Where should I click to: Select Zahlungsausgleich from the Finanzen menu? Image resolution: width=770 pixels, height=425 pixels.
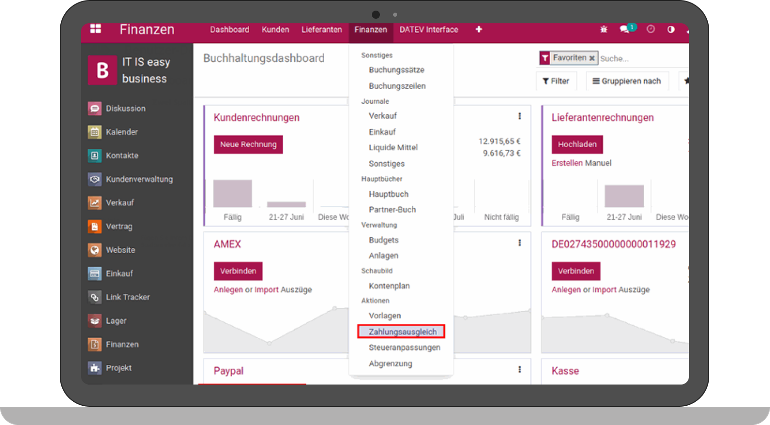point(400,331)
